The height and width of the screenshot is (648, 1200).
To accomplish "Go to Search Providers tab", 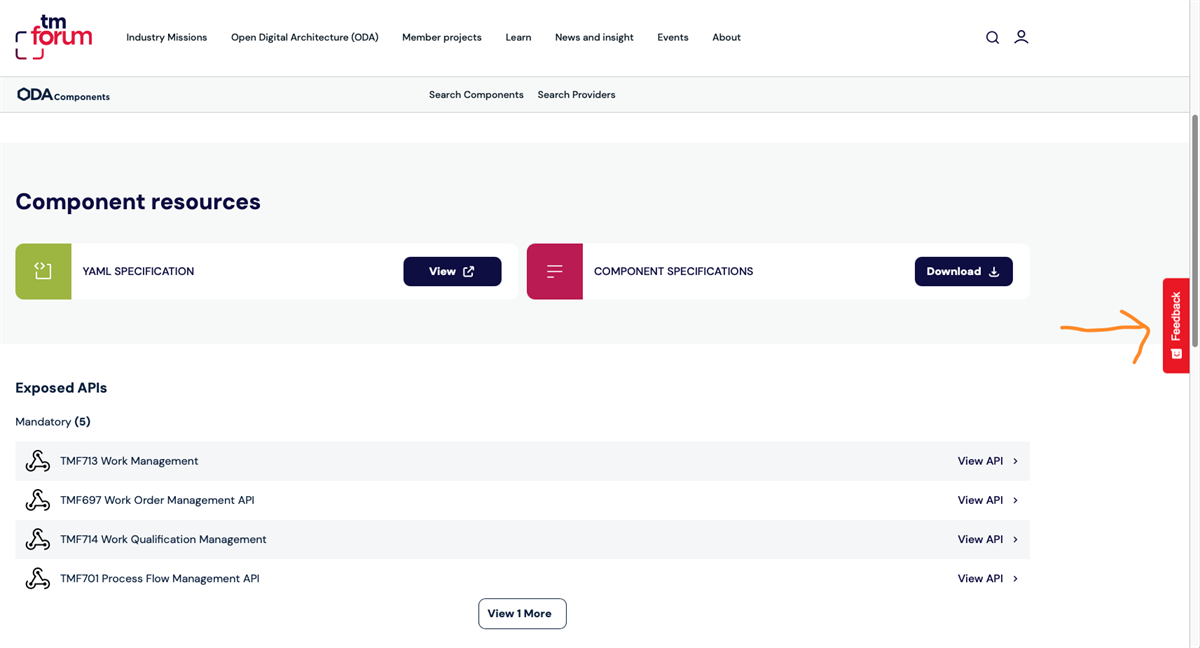I will coord(576,95).
